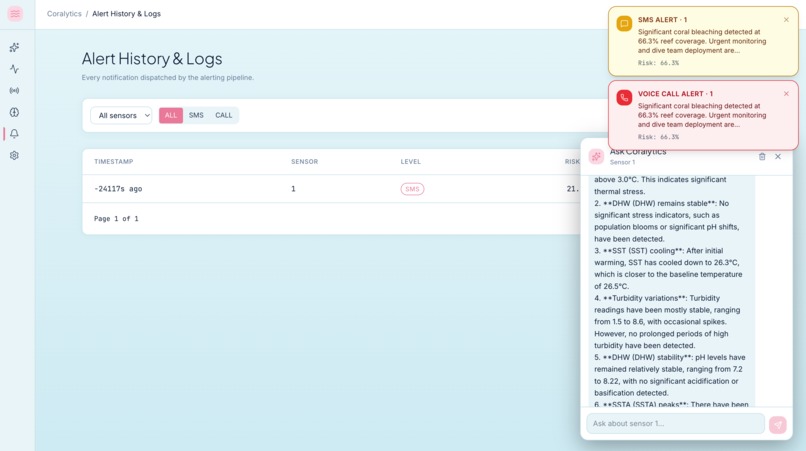Open the settings gear sidebar icon
The width and height of the screenshot is (806, 451).
click(x=14, y=155)
